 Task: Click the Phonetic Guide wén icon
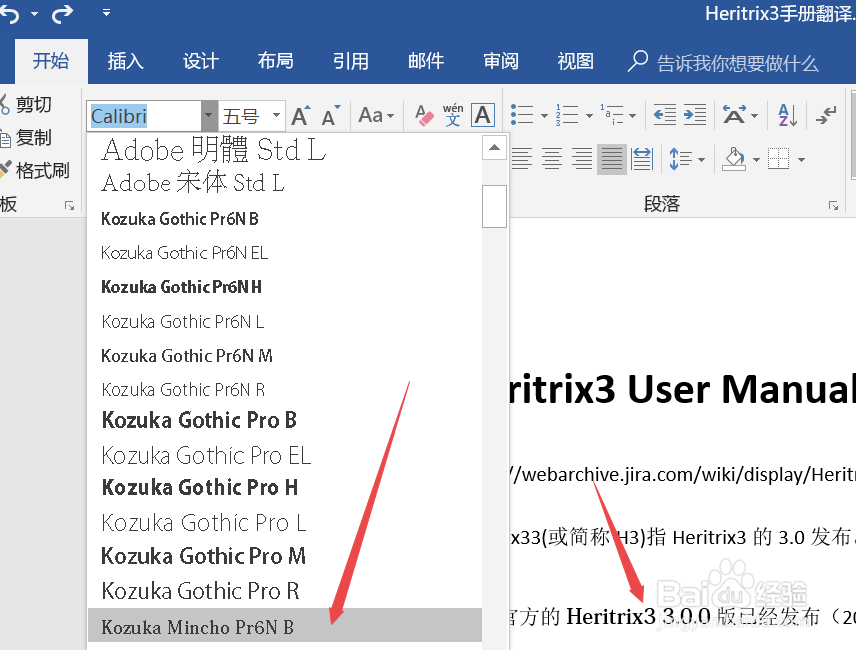coord(453,115)
